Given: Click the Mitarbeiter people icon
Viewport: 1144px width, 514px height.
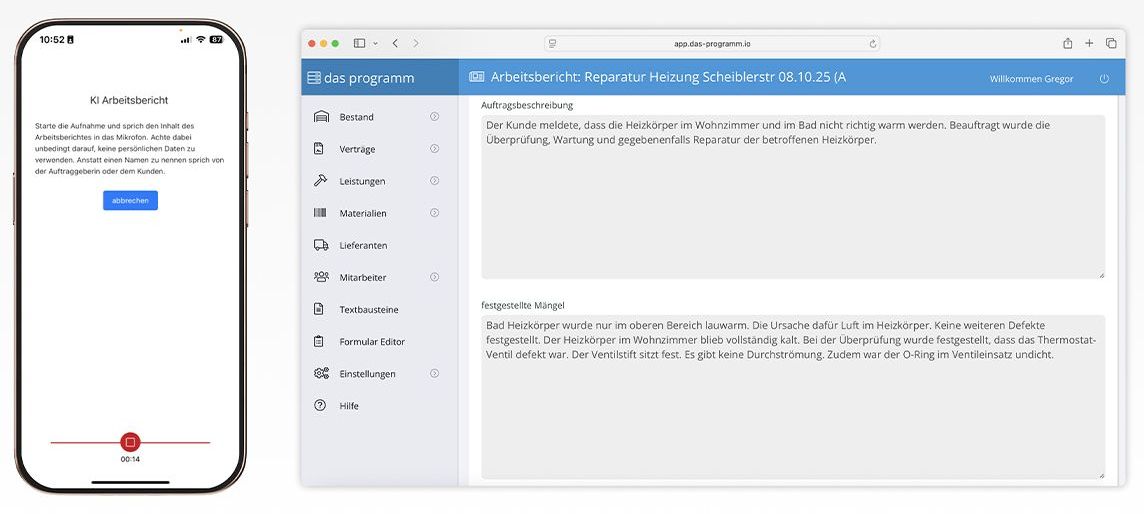Looking at the screenshot, I should tap(321, 277).
